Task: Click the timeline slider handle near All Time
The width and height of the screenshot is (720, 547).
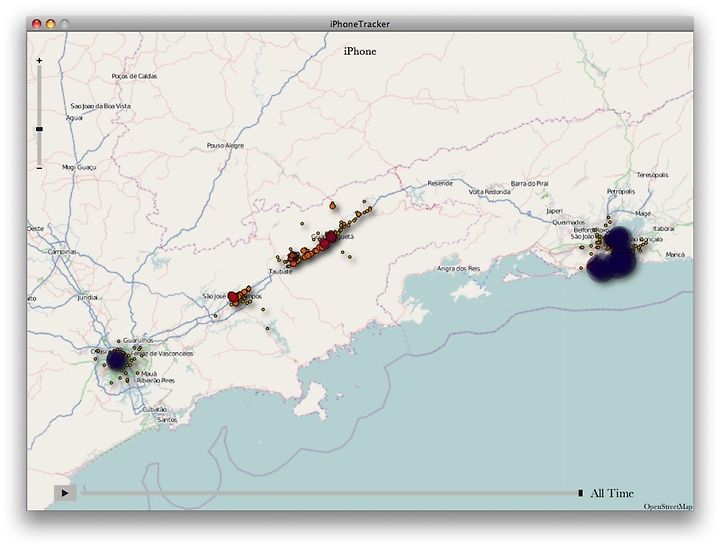Action: tap(580, 493)
